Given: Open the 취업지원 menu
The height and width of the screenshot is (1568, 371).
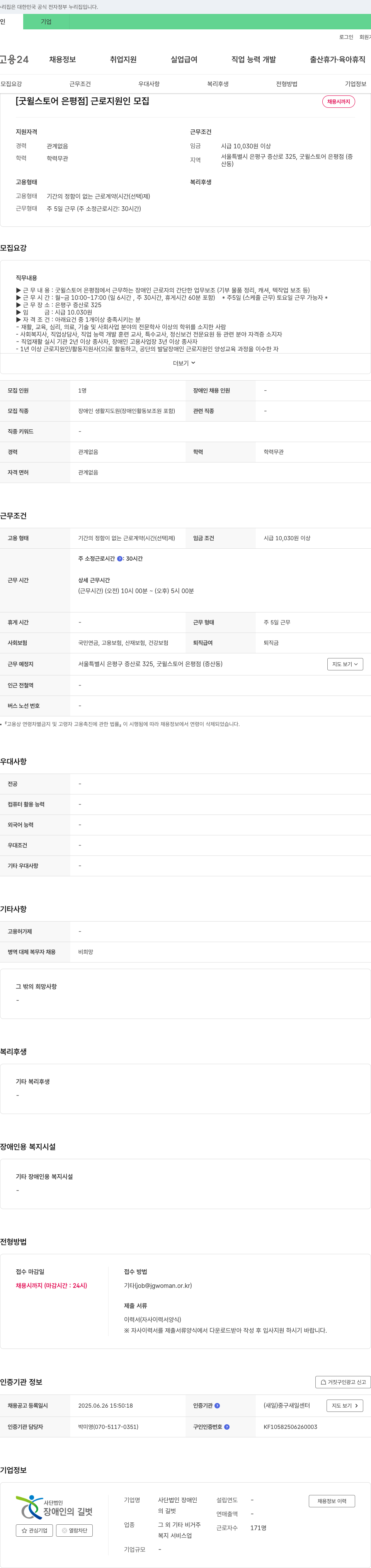Looking at the screenshot, I should [123, 60].
